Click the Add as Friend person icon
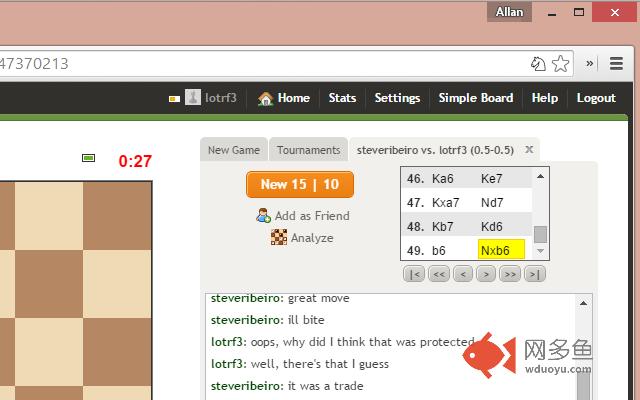 pyautogui.click(x=263, y=215)
